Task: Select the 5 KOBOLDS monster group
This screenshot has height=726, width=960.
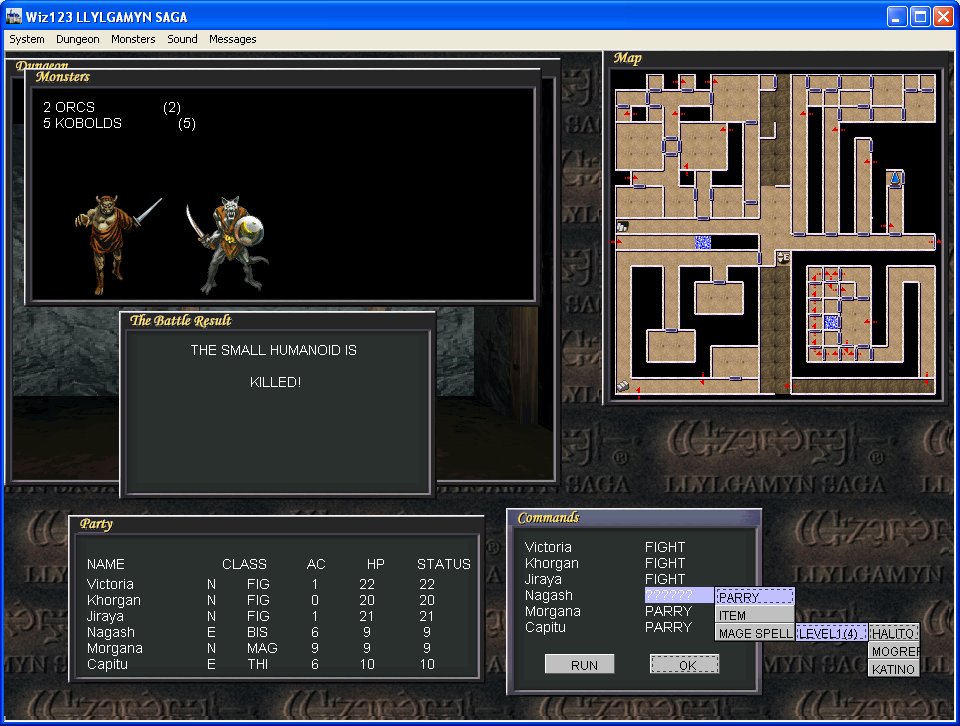Action: 119,123
